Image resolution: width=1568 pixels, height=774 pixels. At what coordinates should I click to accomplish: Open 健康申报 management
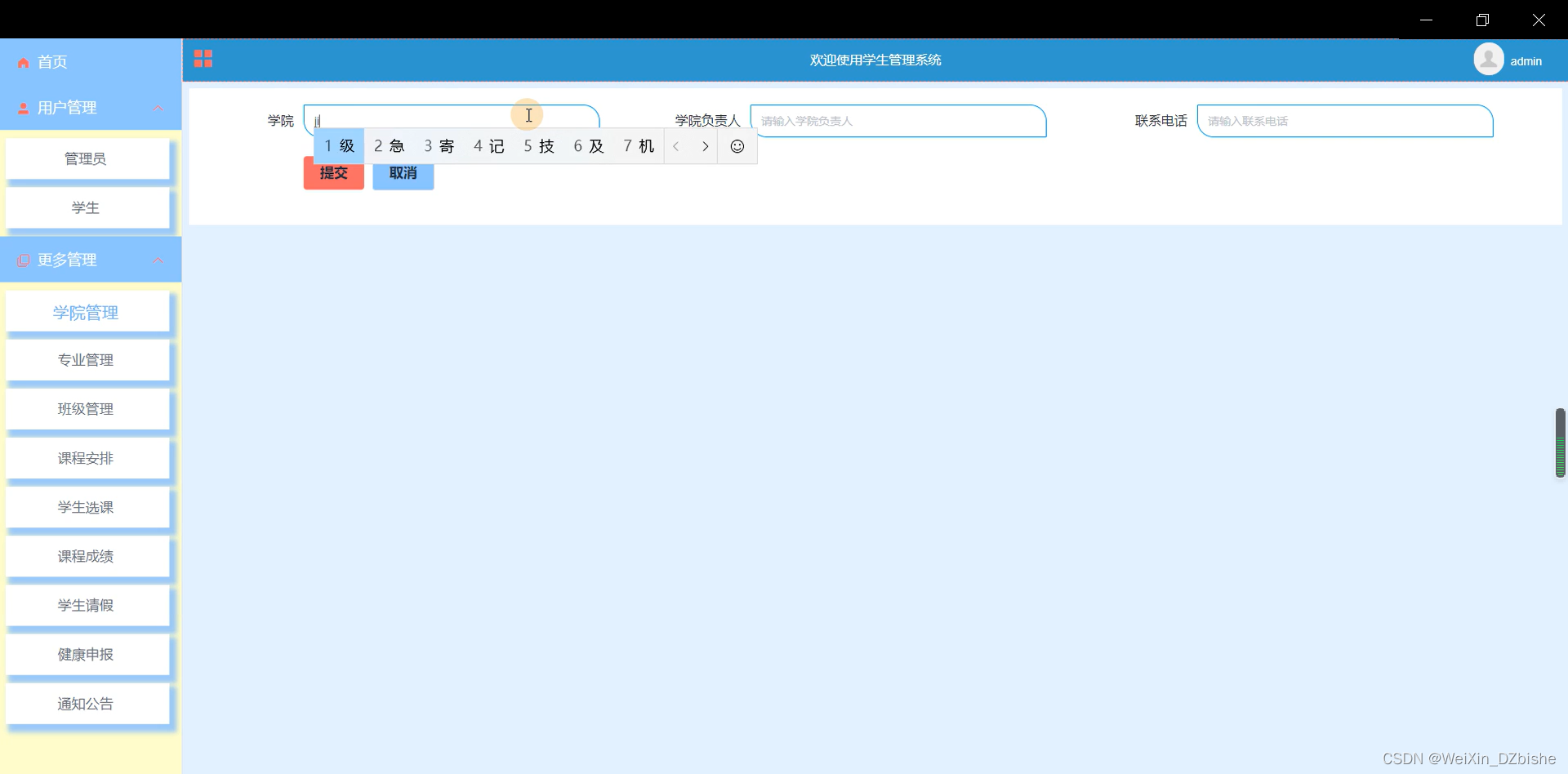(x=87, y=655)
